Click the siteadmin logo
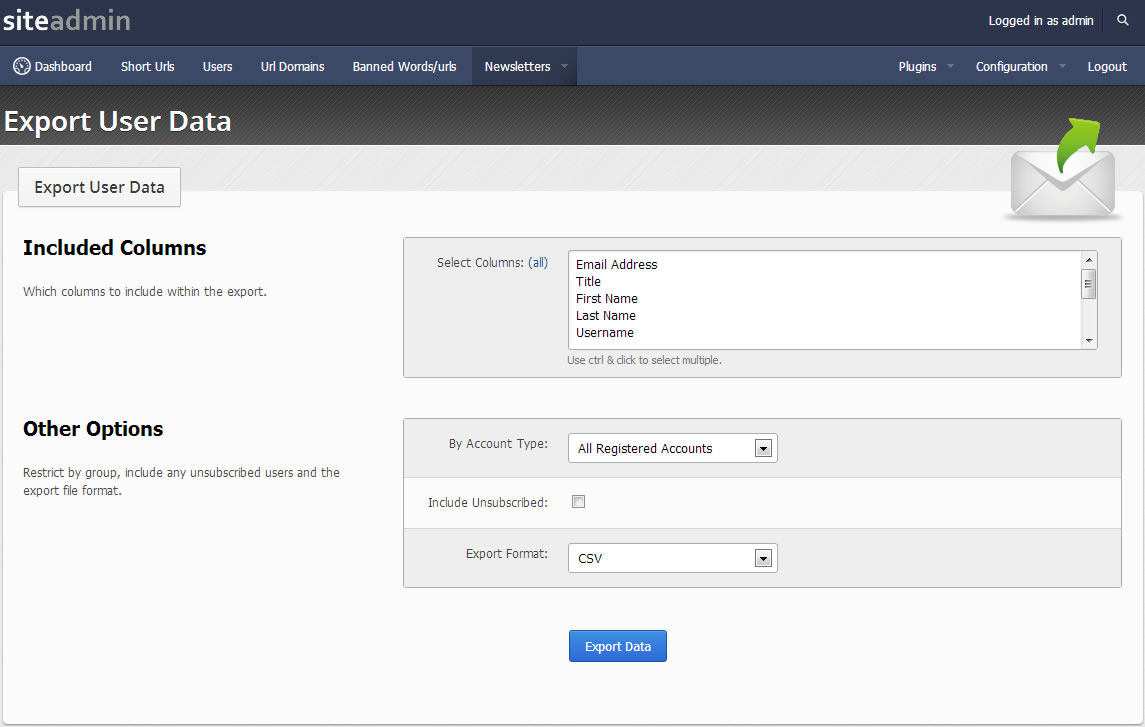The width and height of the screenshot is (1145, 727). point(66,20)
